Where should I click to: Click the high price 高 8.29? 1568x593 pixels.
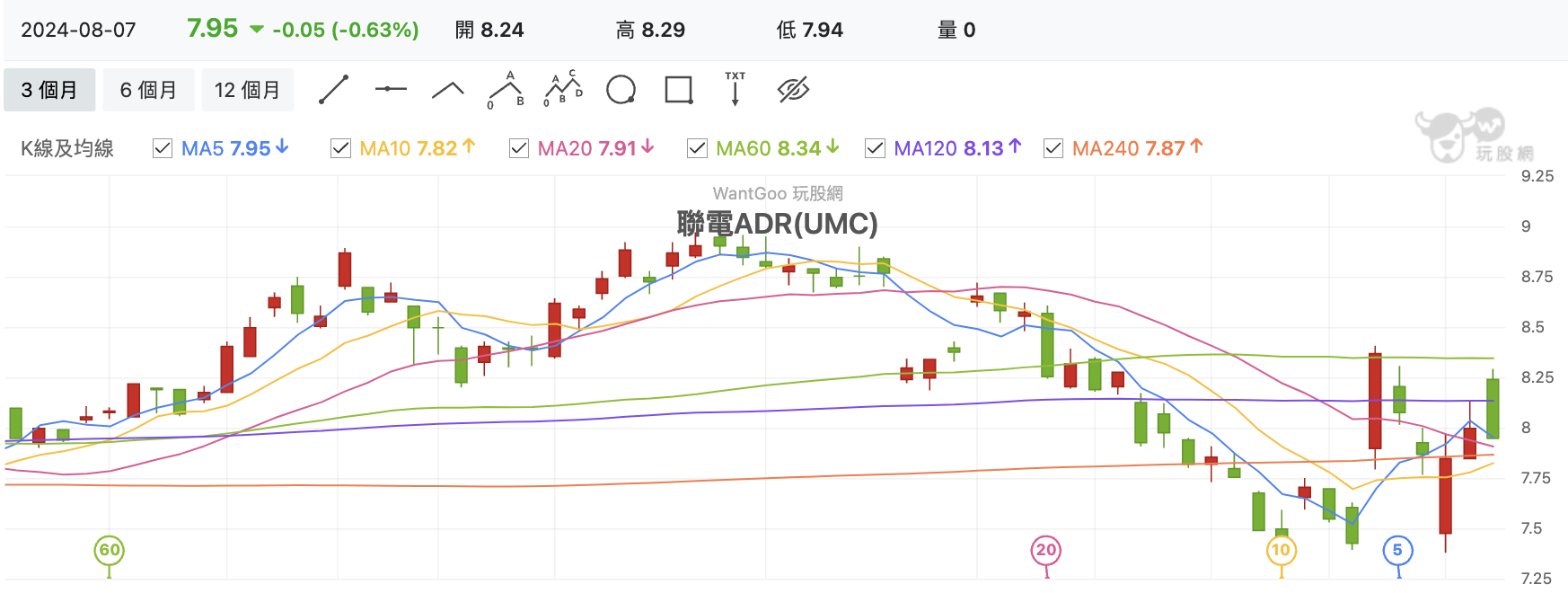point(651,30)
